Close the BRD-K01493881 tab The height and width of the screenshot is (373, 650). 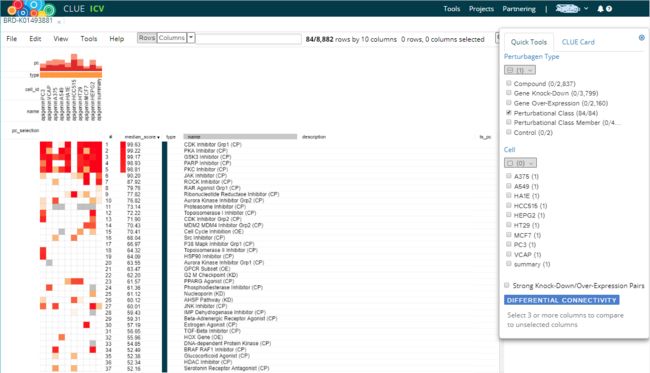(x=59, y=22)
